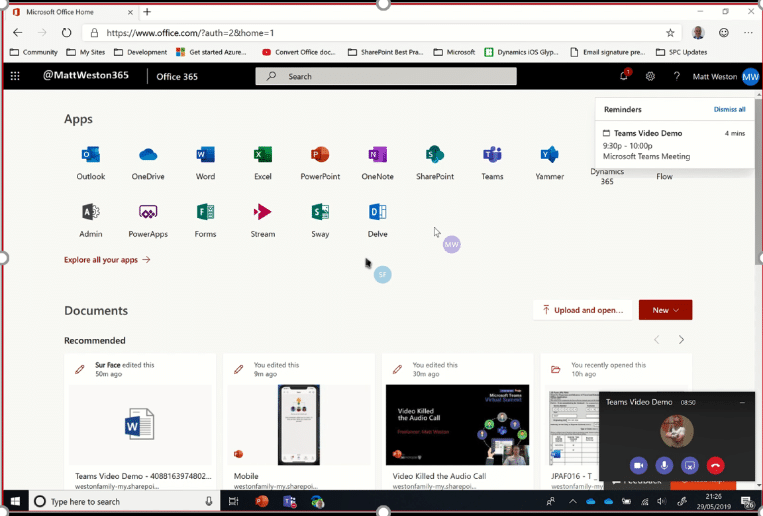Viewport: 763px width, 516px height.
Task: Open the Stream app
Action: (263, 220)
